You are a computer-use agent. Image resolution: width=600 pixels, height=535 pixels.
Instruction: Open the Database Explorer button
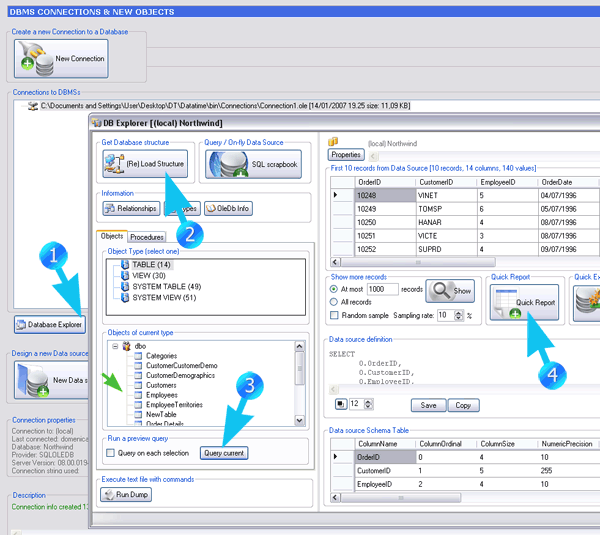coord(50,325)
